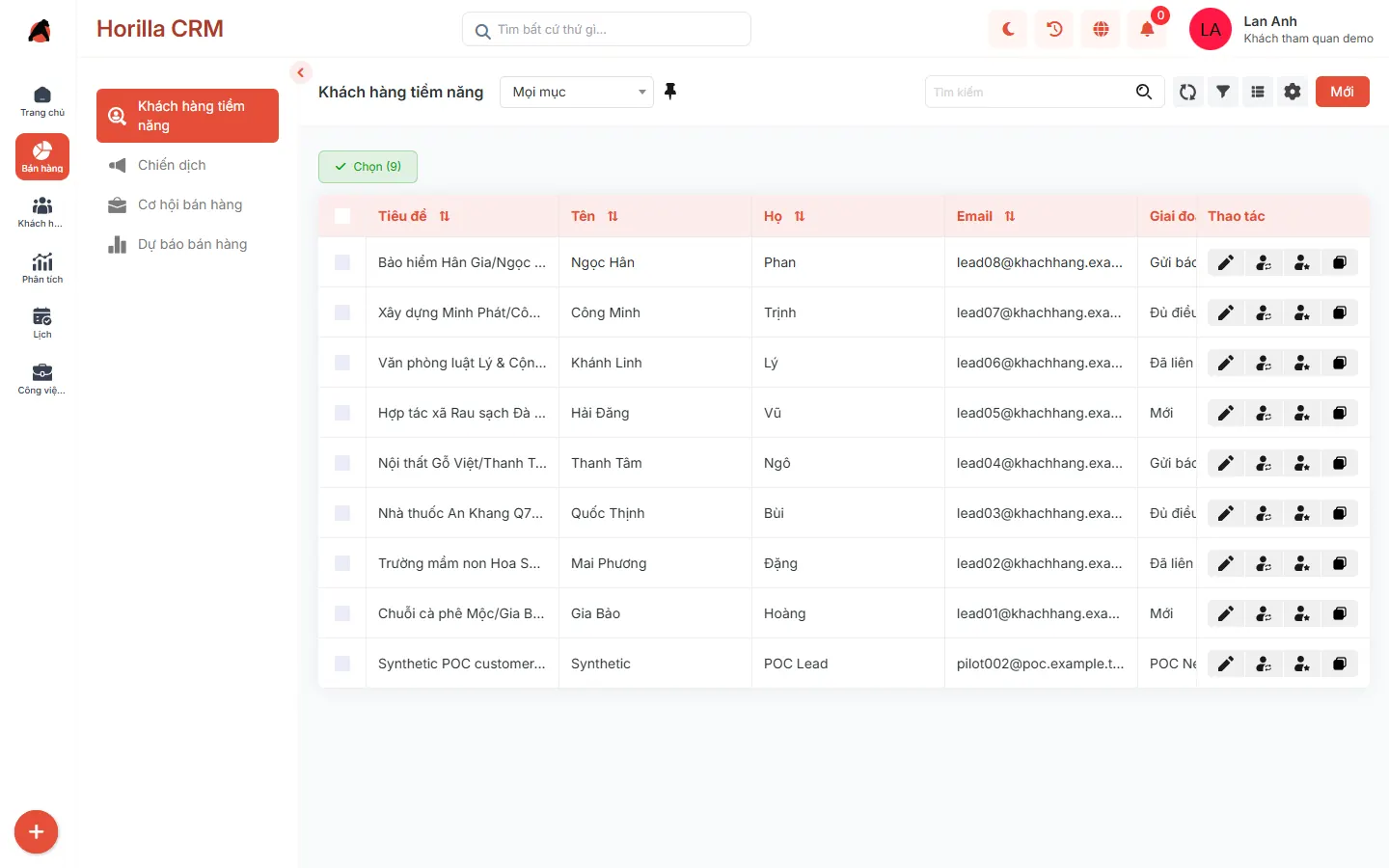
Task: Sort by the Email column
Action: (1010, 216)
